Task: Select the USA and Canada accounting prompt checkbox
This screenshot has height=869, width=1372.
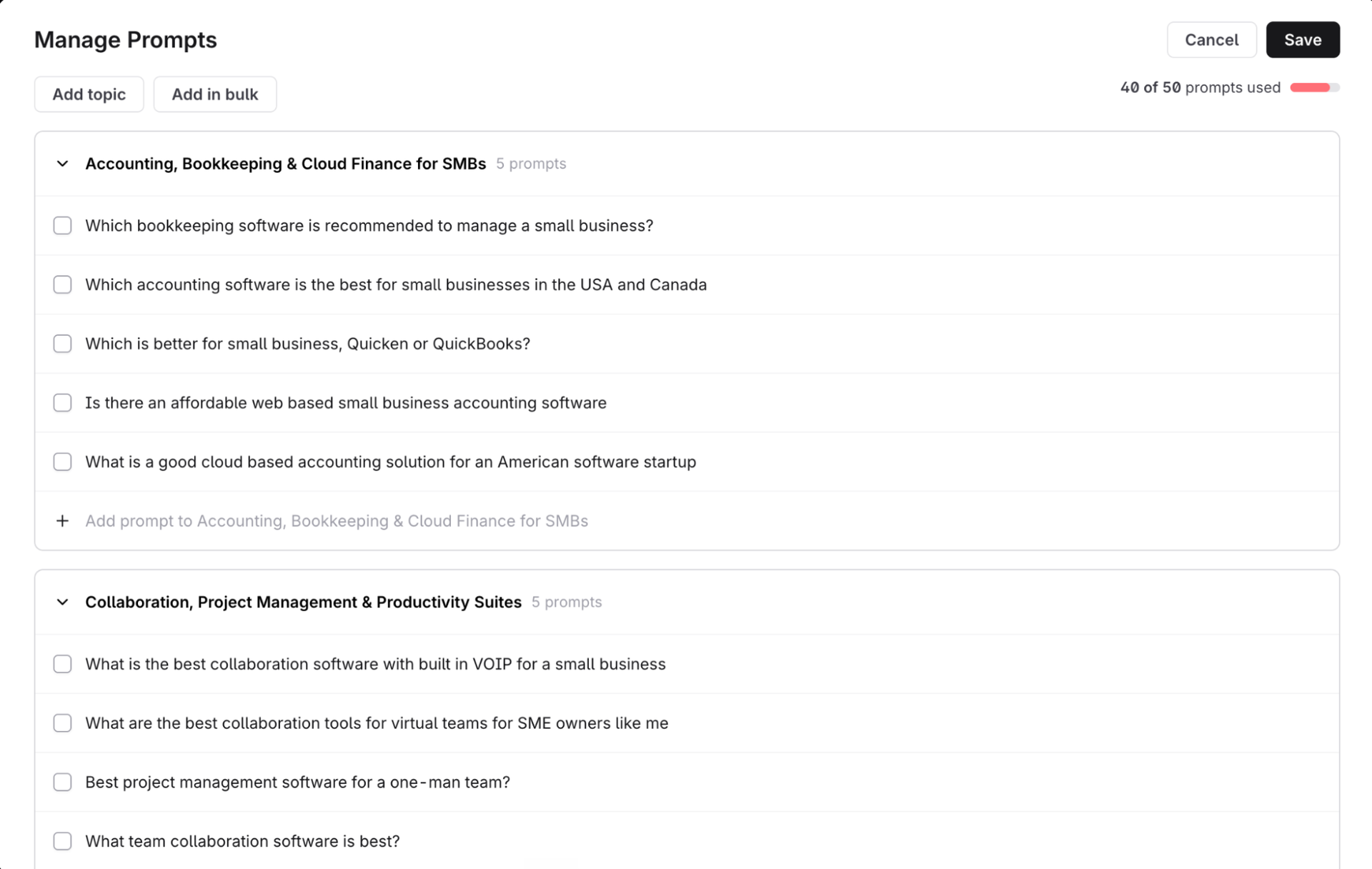Action: point(62,285)
